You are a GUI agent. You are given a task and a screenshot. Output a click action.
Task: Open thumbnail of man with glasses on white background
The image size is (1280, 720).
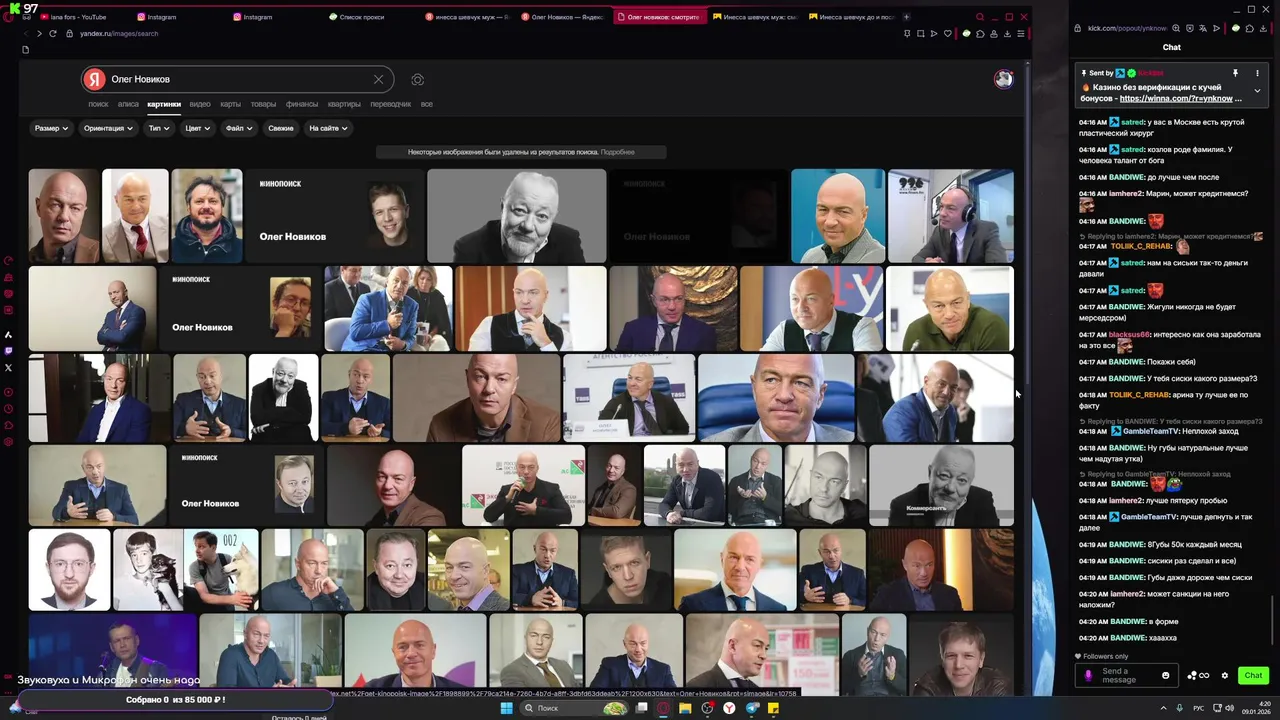69,570
